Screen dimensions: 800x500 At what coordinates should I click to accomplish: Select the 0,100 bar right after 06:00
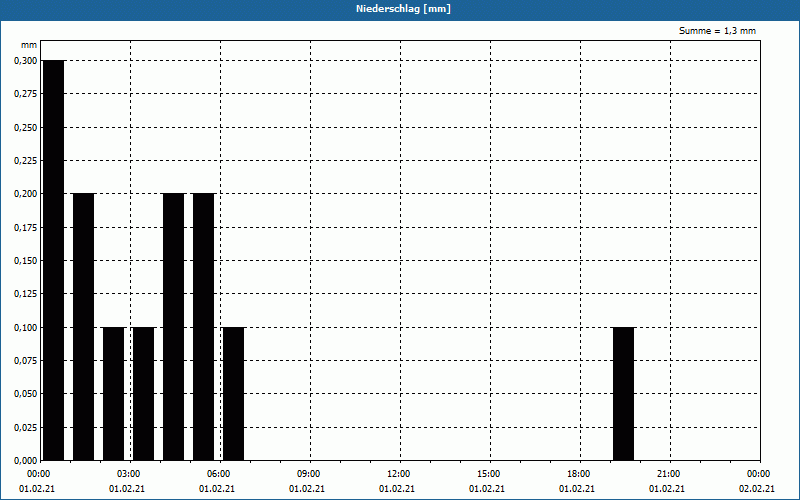pos(234,394)
